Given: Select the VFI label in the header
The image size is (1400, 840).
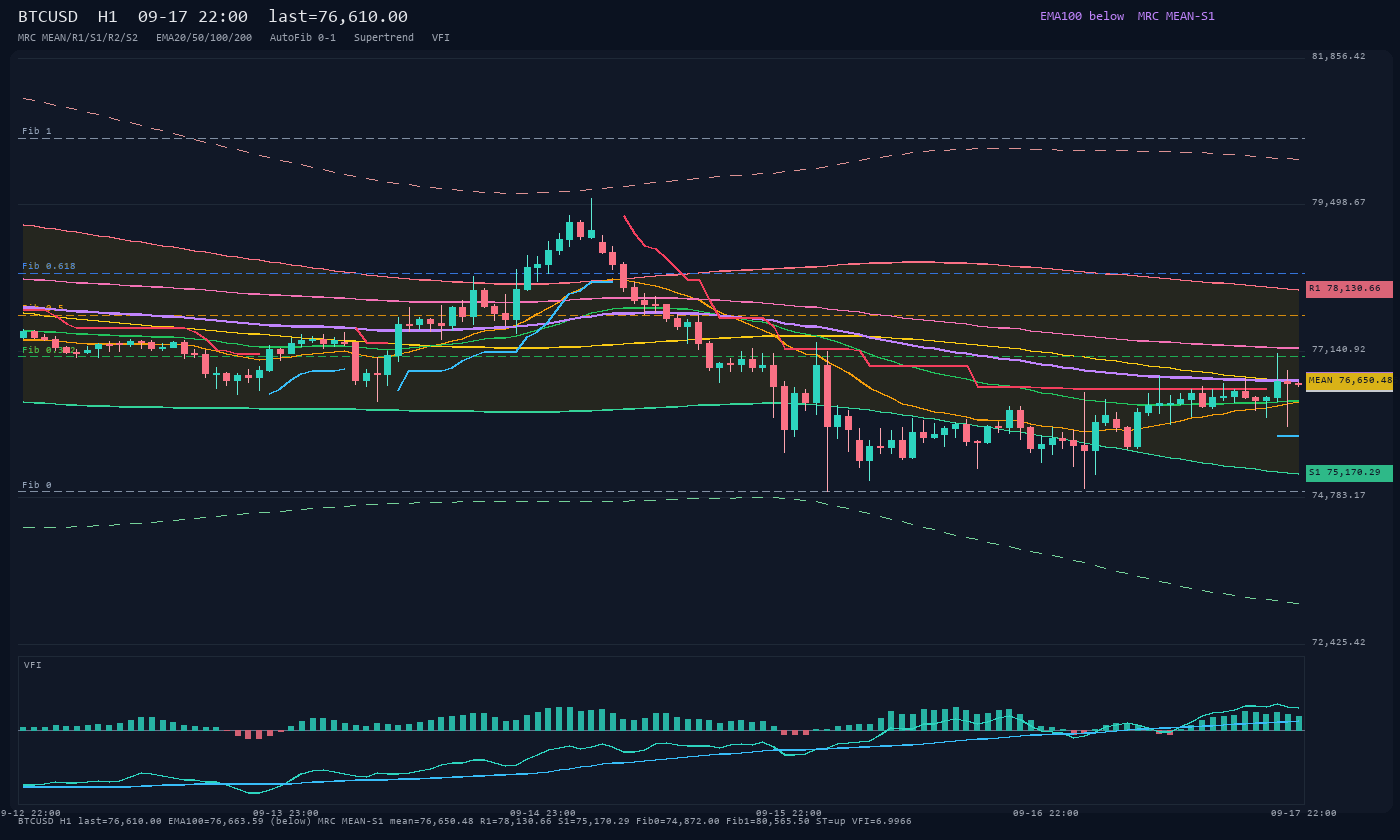Looking at the screenshot, I should click(441, 38).
